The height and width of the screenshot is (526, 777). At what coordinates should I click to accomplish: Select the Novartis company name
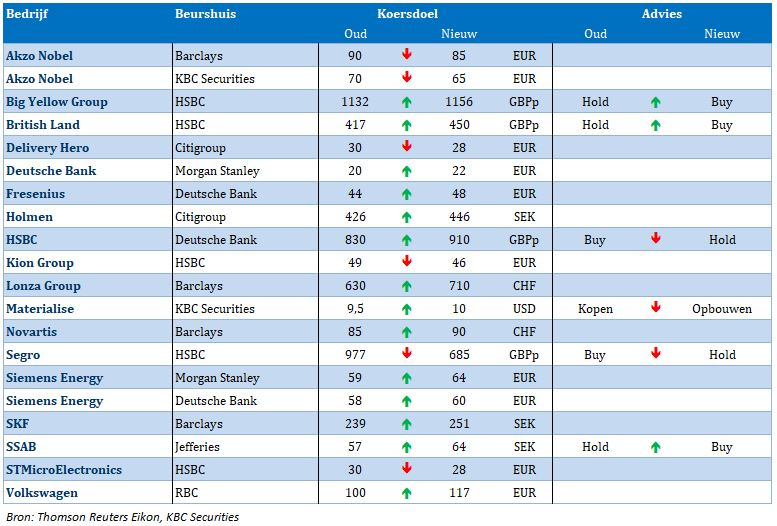(x=31, y=332)
